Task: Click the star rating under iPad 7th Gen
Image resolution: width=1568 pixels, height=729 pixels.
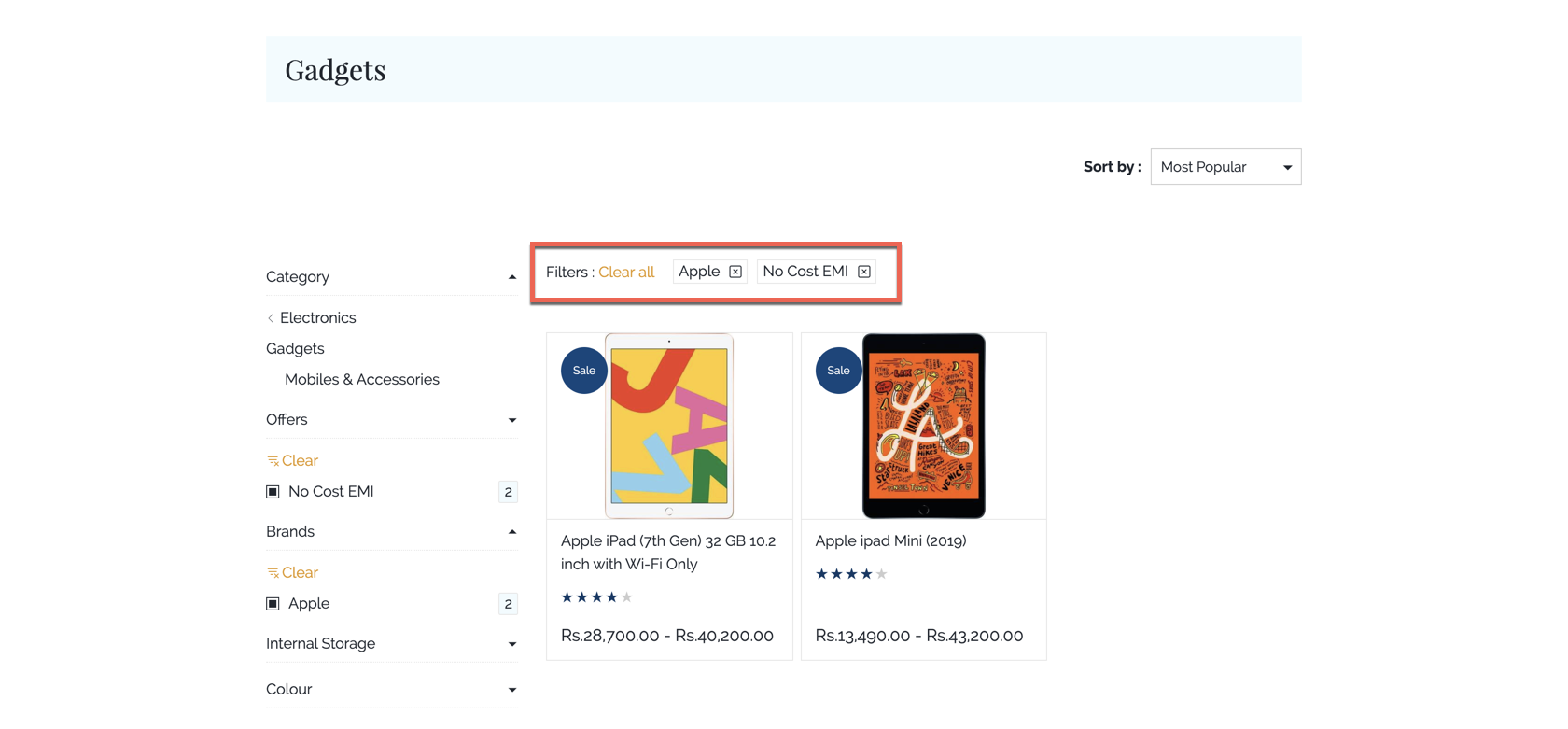Action: click(x=596, y=597)
